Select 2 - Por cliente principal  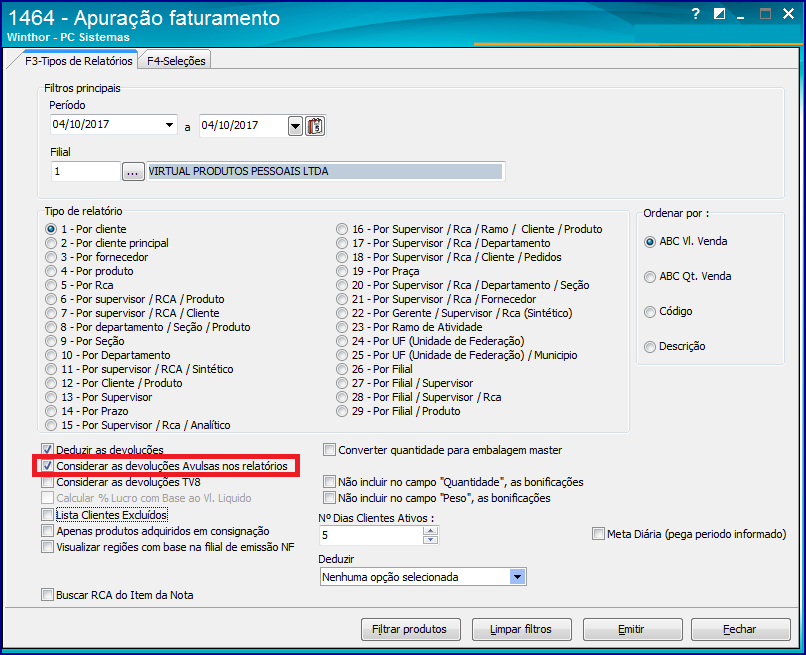point(51,243)
